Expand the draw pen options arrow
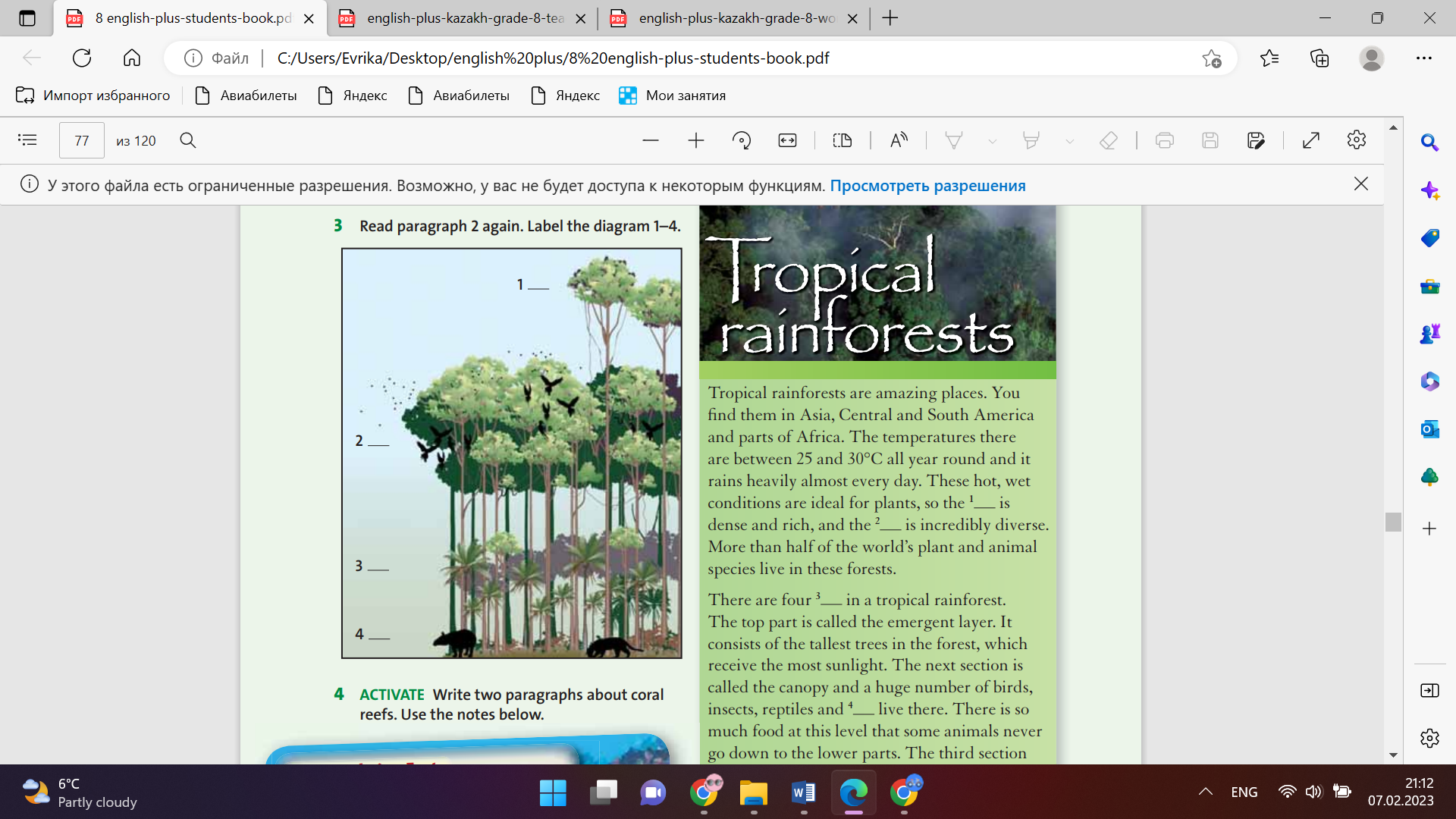Image resolution: width=1456 pixels, height=819 pixels. (992, 141)
